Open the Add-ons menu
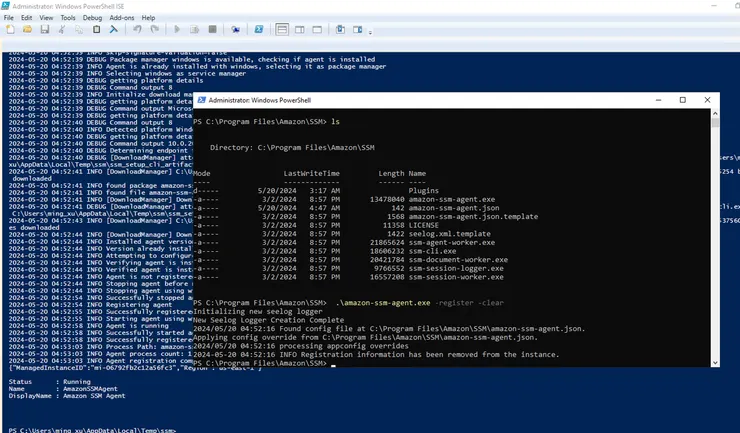 122,17
